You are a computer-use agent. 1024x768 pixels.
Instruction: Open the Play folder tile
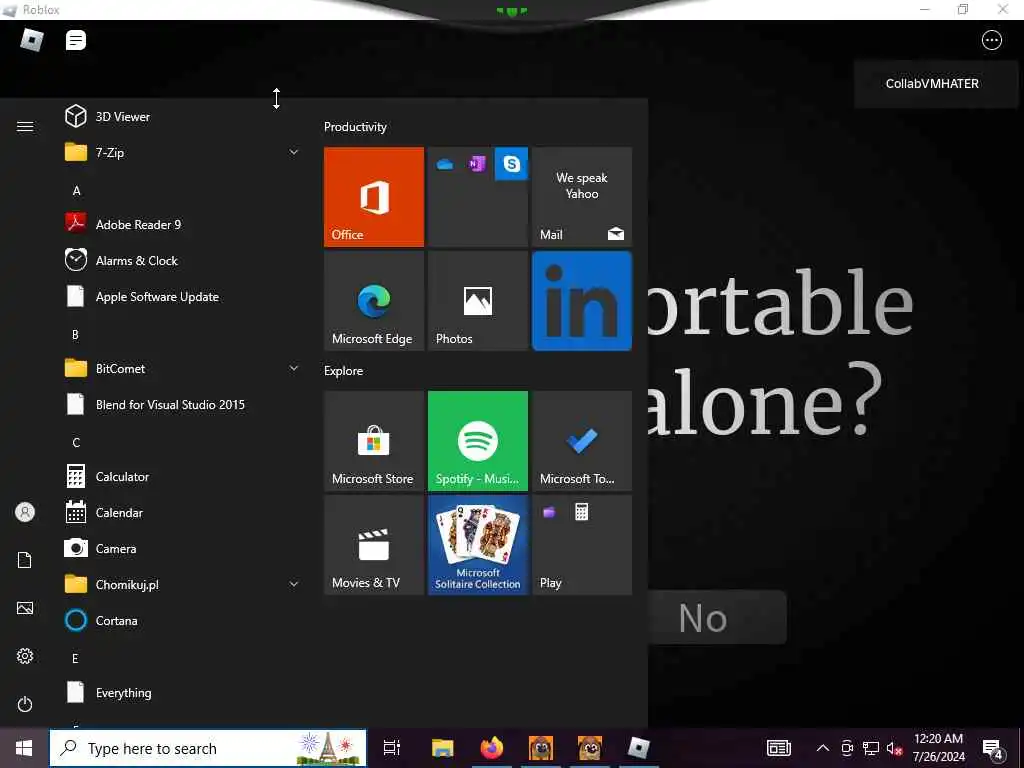582,545
